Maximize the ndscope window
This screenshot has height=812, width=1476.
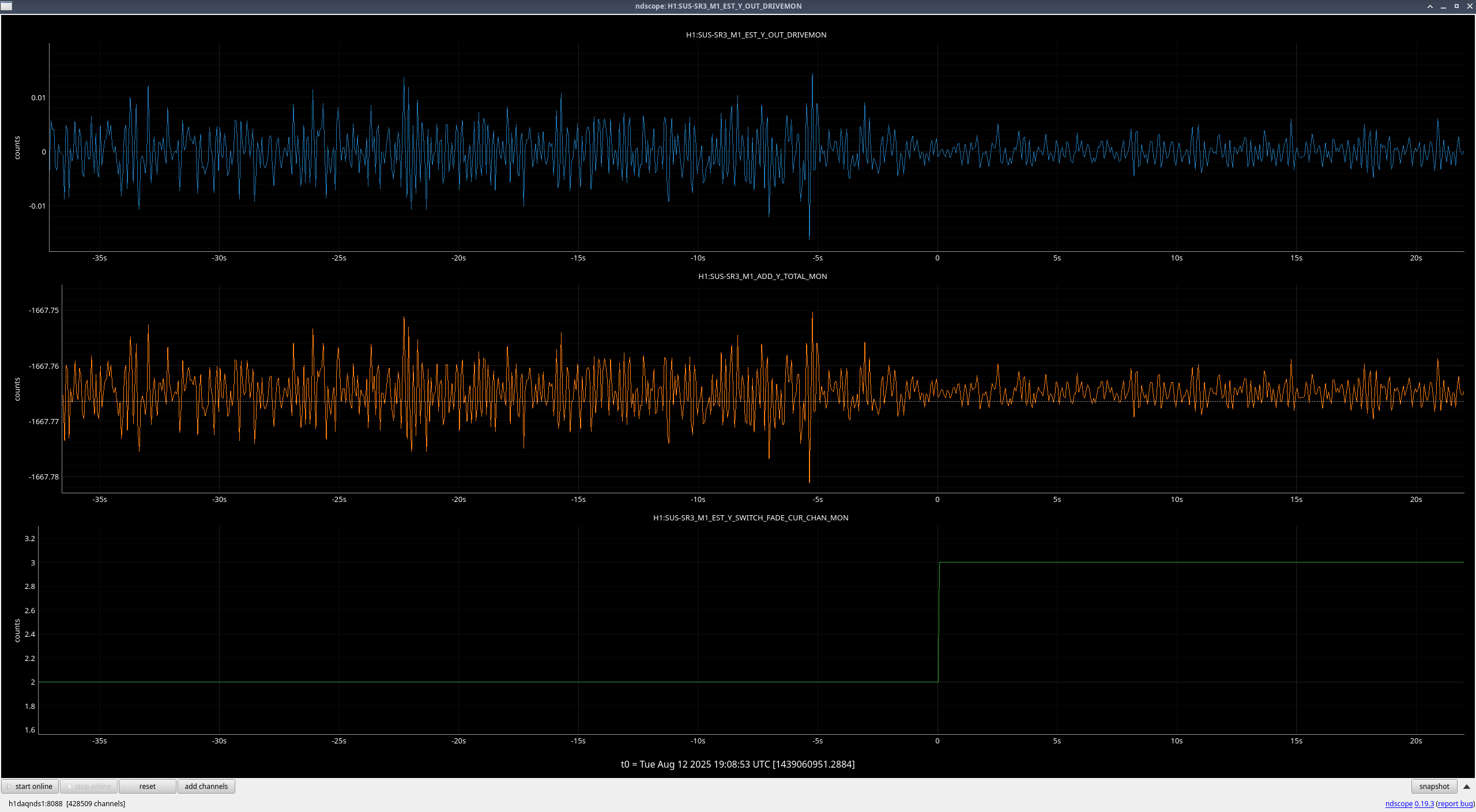tap(1456, 6)
